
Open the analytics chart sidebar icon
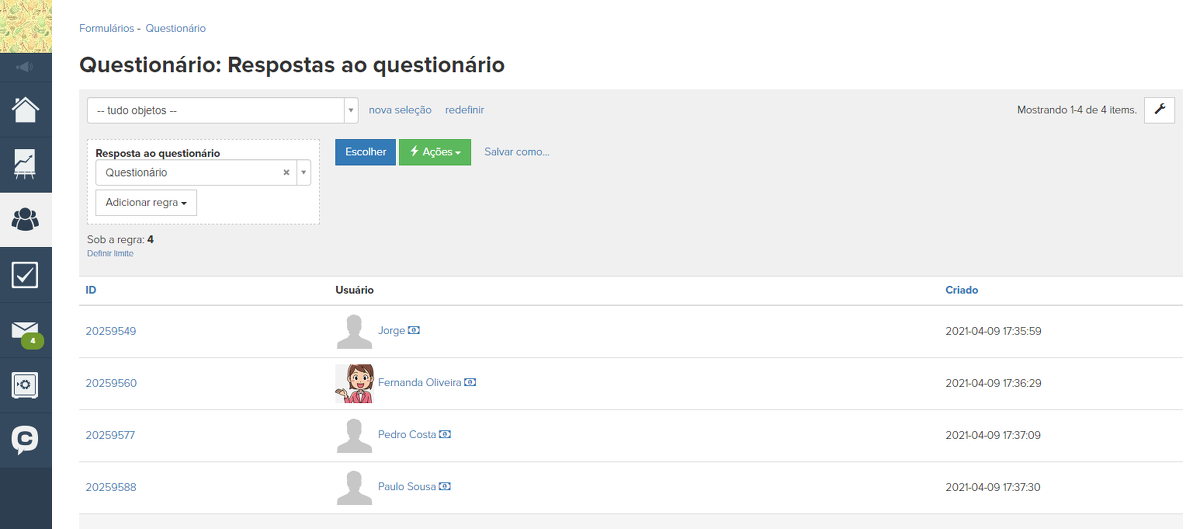pyautogui.click(x=25, y=165)
